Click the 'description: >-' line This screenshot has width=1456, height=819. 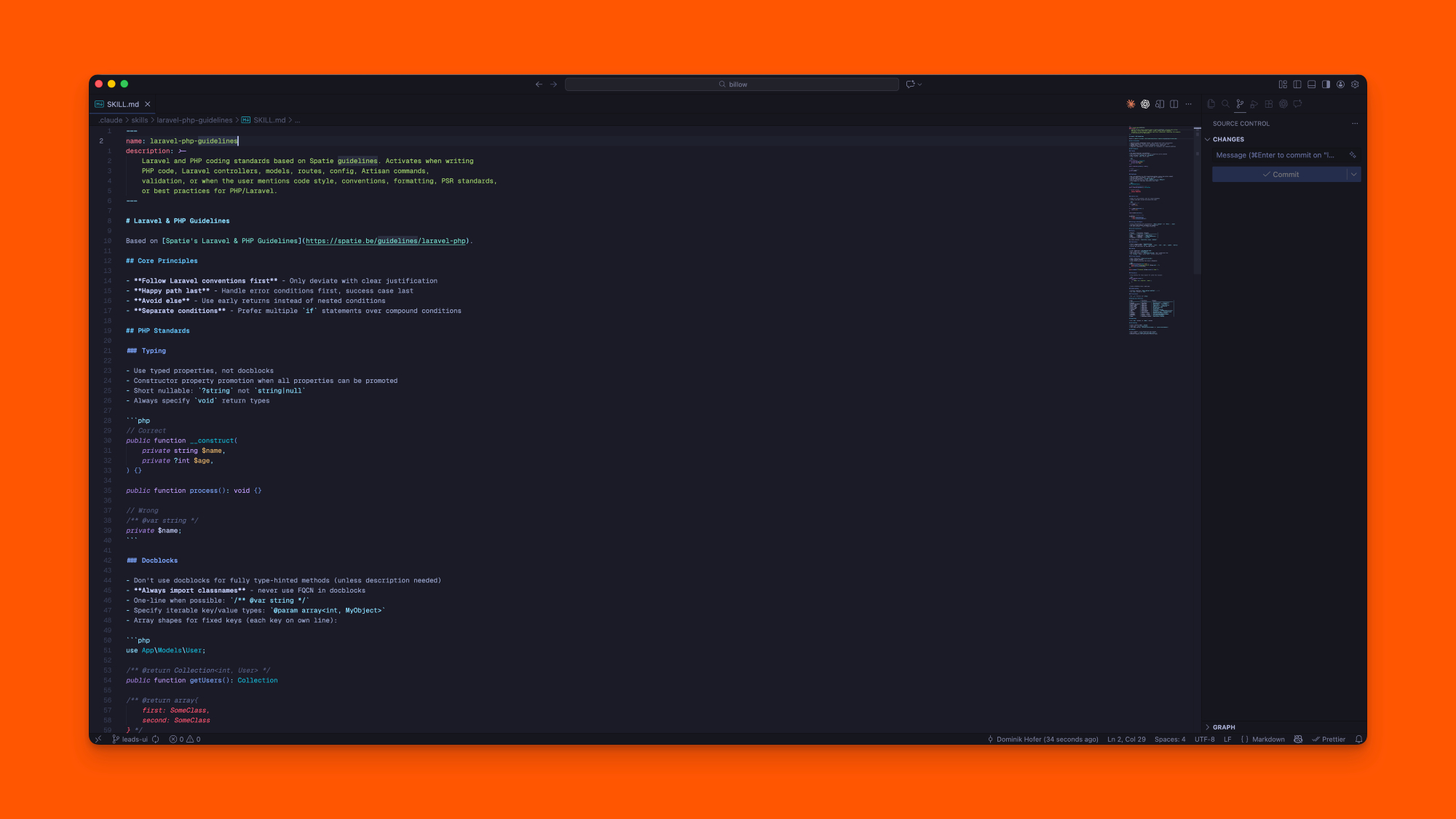pos(156,151)
